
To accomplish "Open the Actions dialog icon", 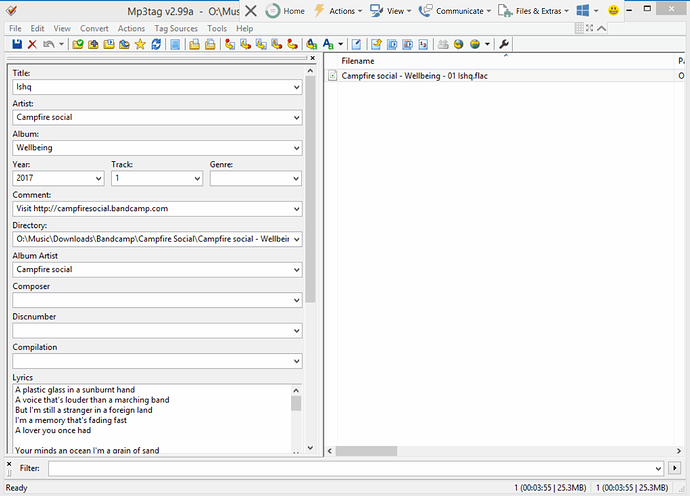I will click(x=312, y=44).
